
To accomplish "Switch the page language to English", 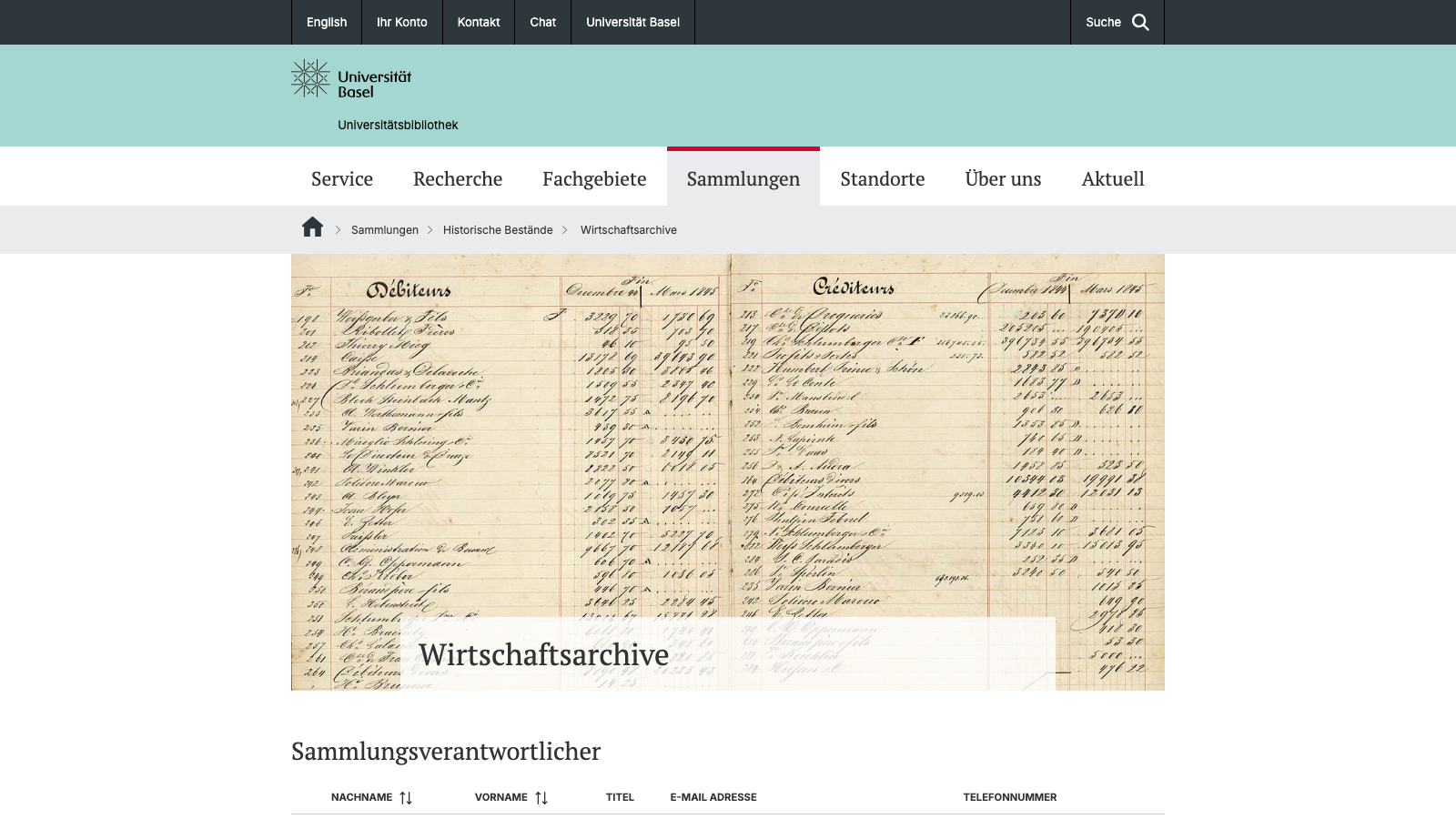I will [x=327, y=22].
